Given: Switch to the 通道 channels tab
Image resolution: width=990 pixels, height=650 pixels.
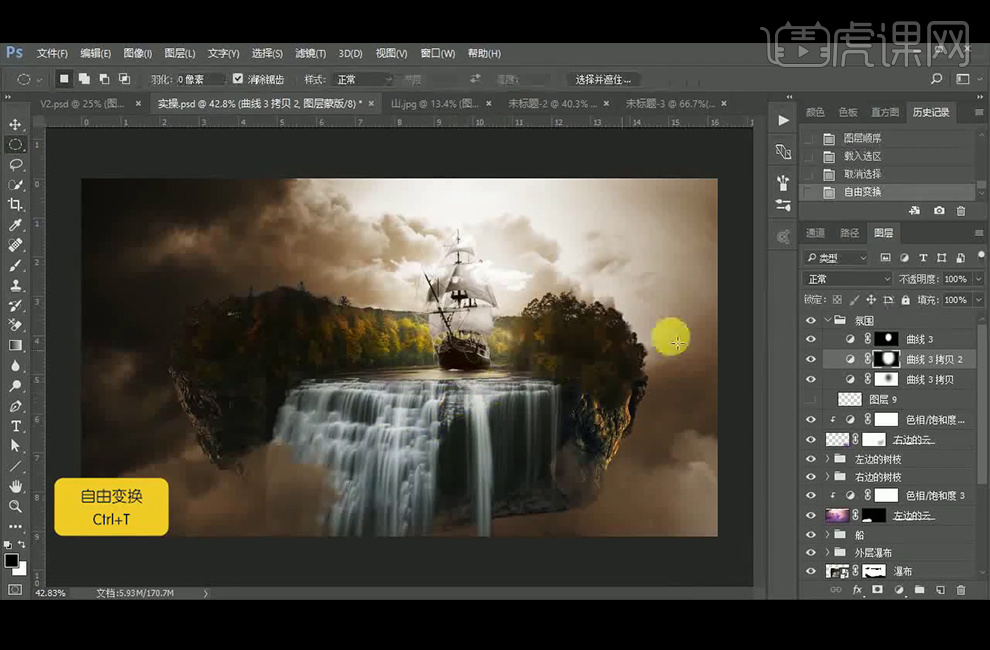Looking at the screenshot, I should tap(816, 233).
